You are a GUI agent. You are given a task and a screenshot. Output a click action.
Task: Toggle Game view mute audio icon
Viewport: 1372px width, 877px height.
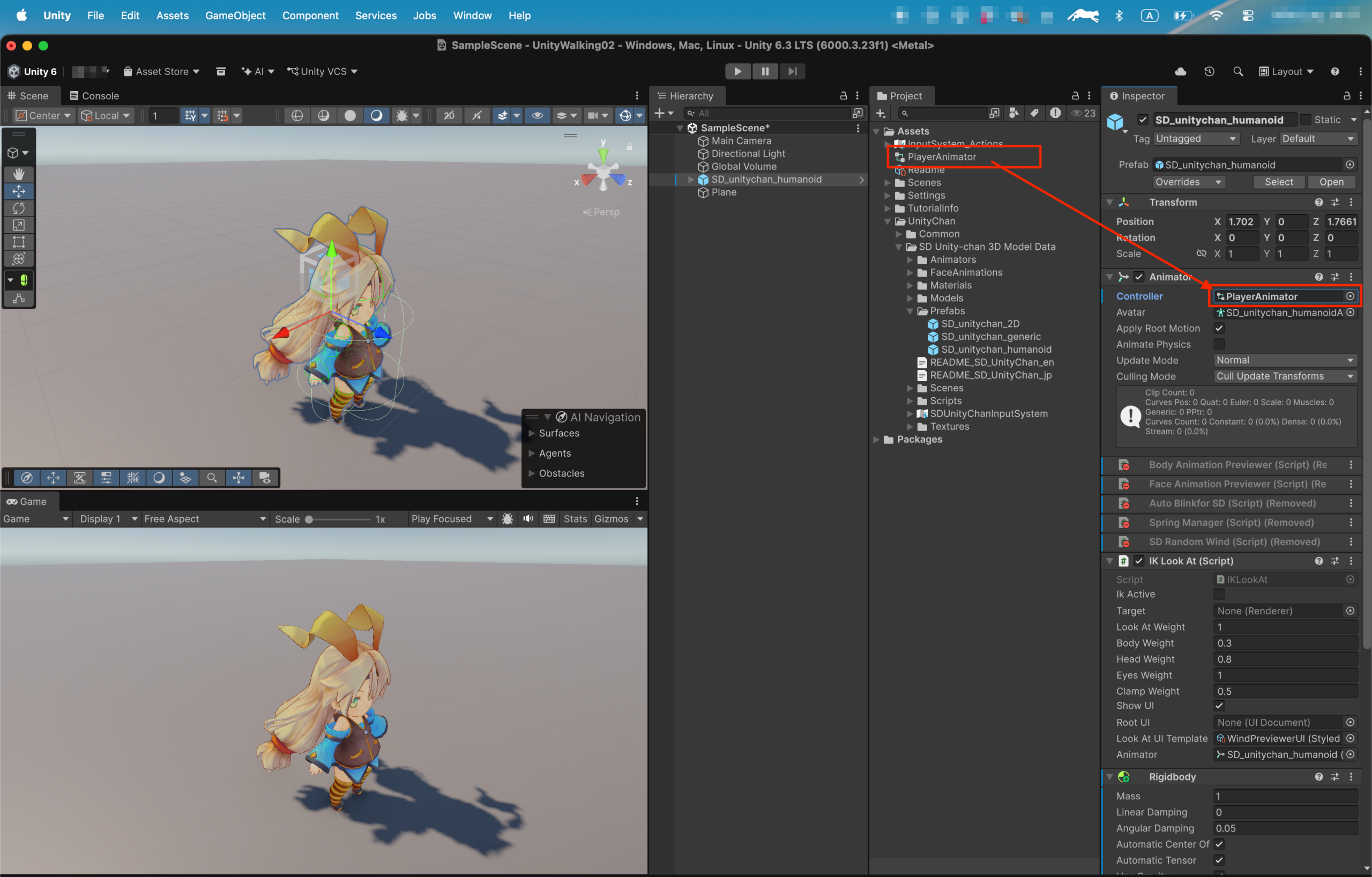(x=528, y=518)
